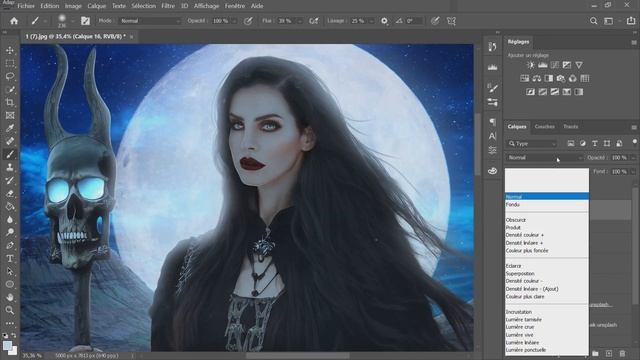Add a Brightness/Contrast adjustment

(530, 65)
